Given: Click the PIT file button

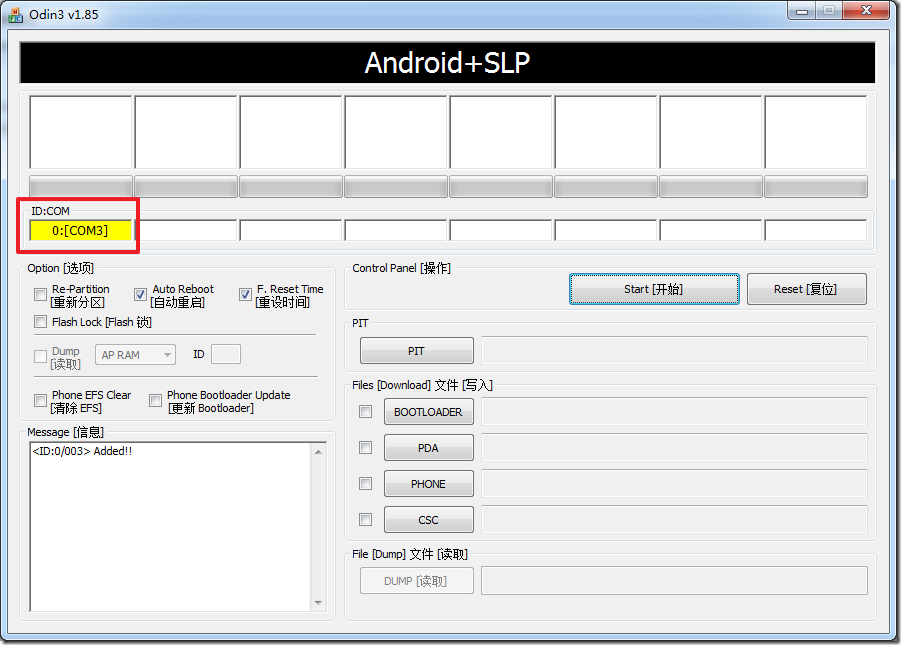Looking at the screenshot, I should 417,351.
